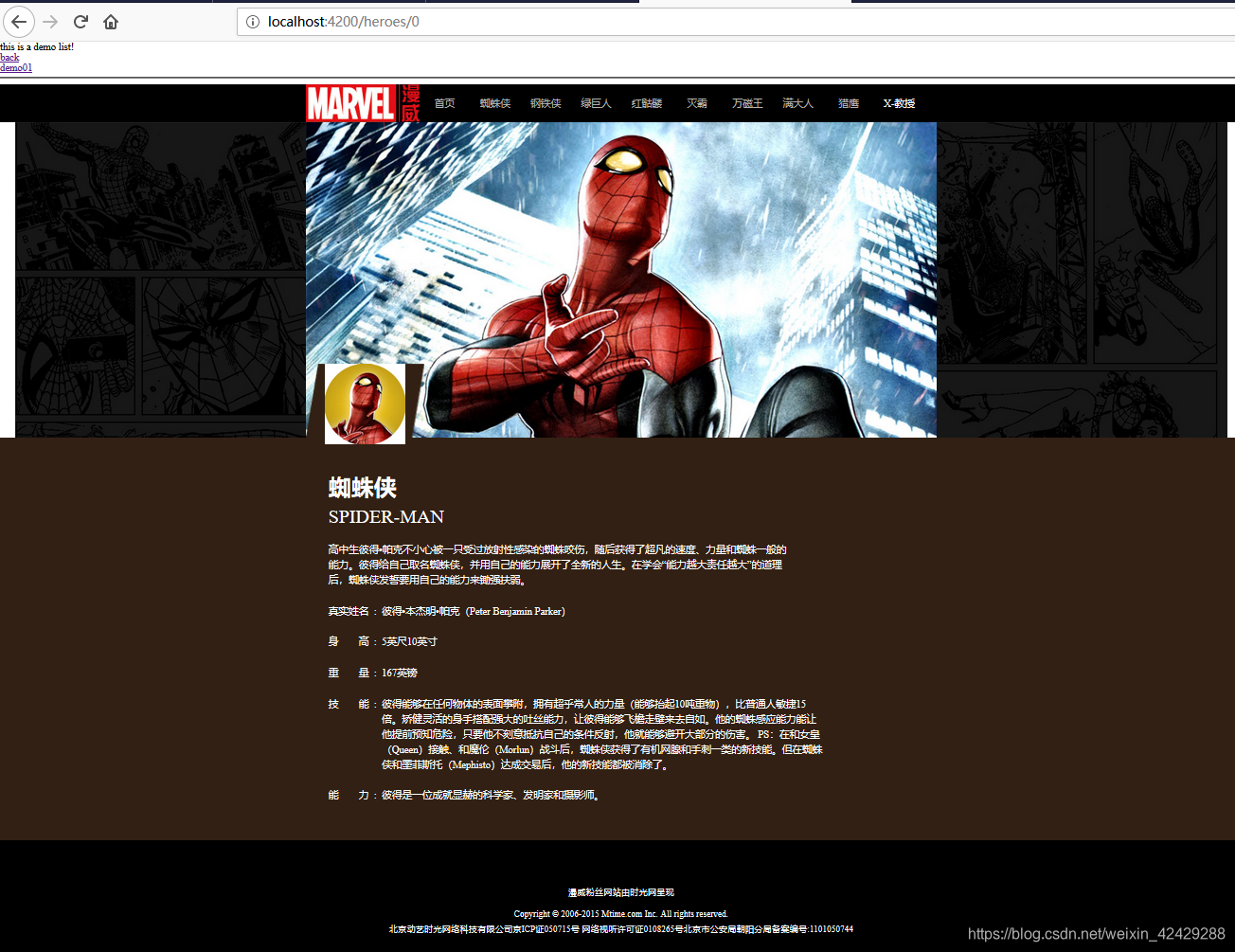Screen dimensions: 1235x952
Task: Click the 真实姓名 Peter Benjamin Parker line
Action: 446,611
